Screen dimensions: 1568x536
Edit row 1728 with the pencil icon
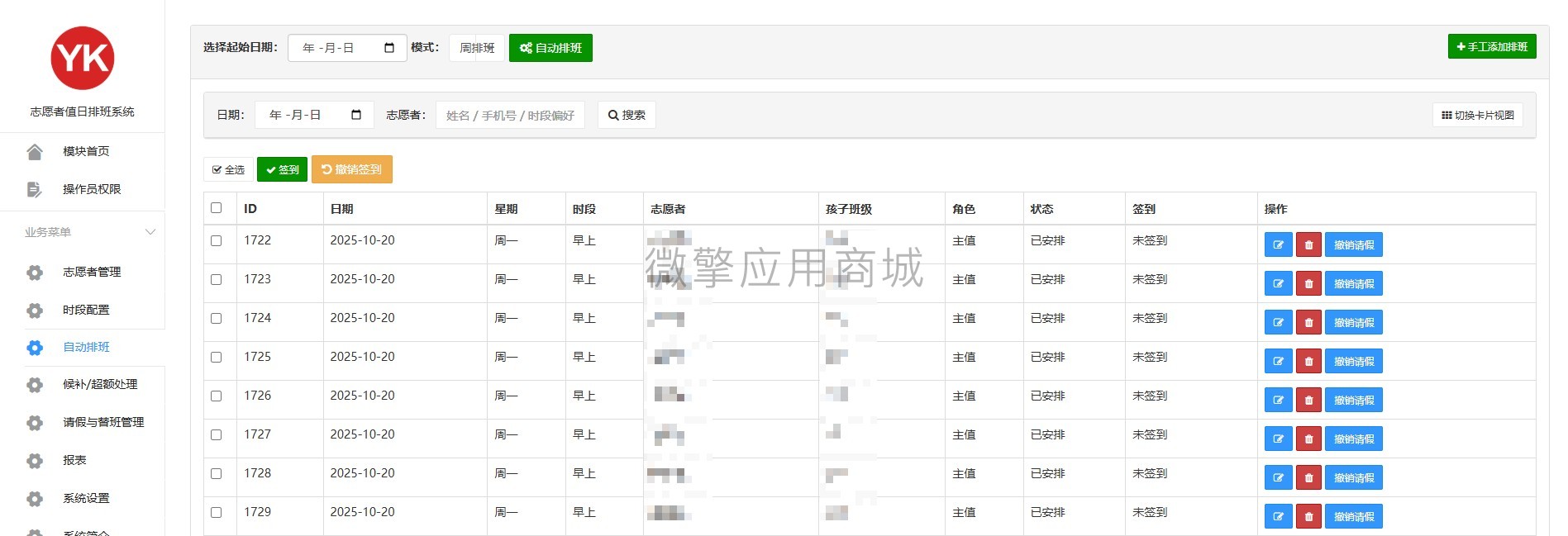pos(1278,477)
